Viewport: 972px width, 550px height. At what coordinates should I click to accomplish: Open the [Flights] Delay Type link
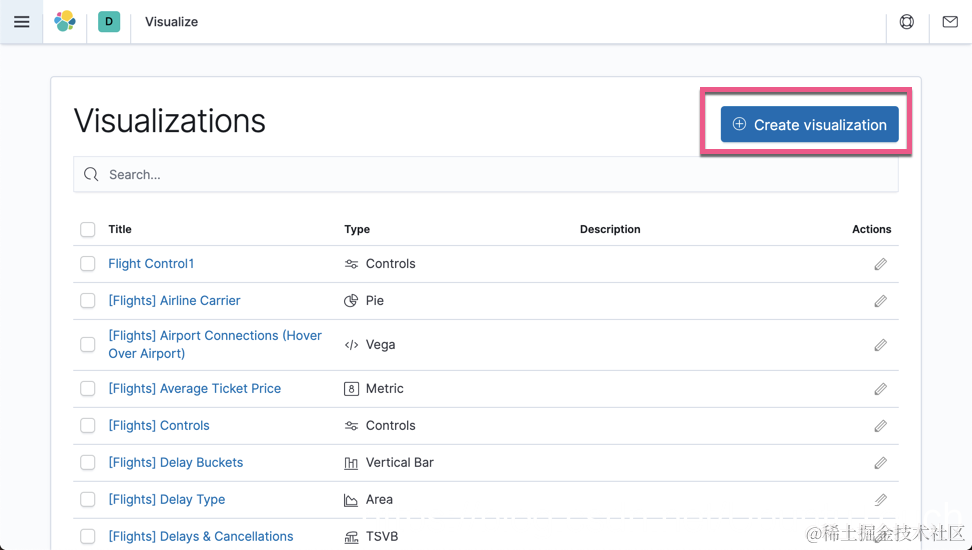pos(167,499)
